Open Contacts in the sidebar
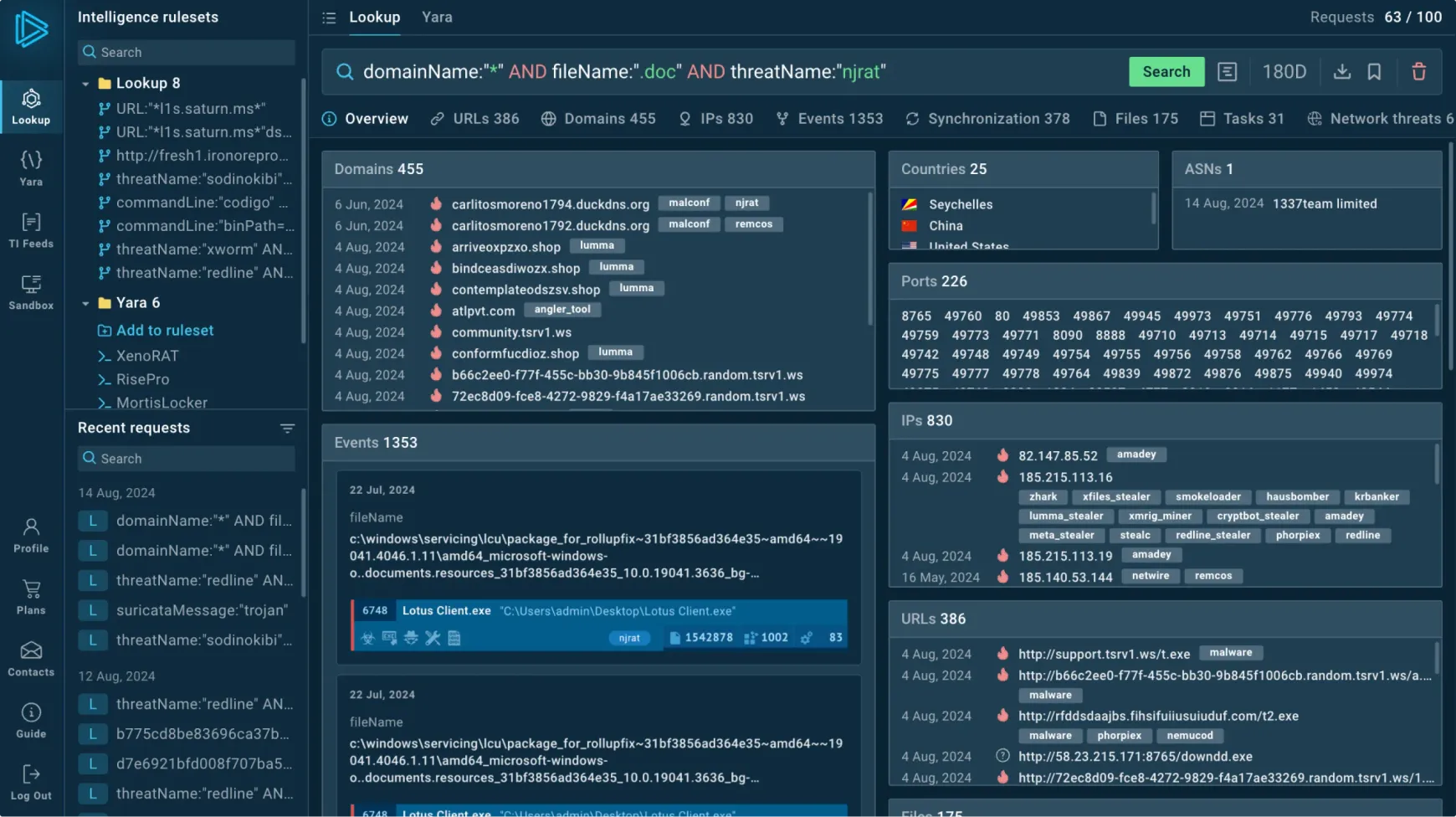Image resolution: width=1456 pixels, height=817 pixels. click(31, 658)
